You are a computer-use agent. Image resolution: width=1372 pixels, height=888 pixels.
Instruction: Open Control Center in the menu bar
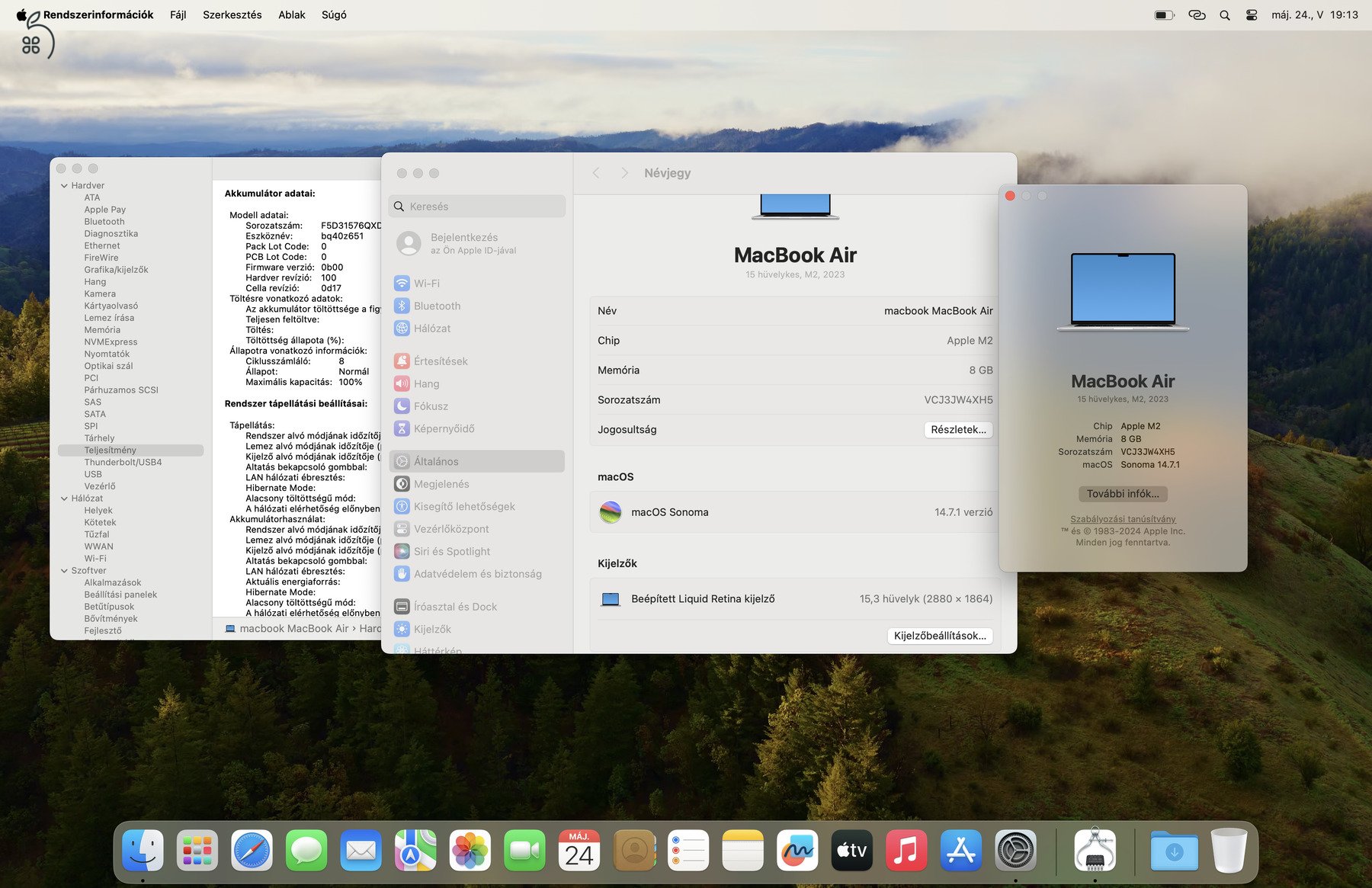(1252, 15)
